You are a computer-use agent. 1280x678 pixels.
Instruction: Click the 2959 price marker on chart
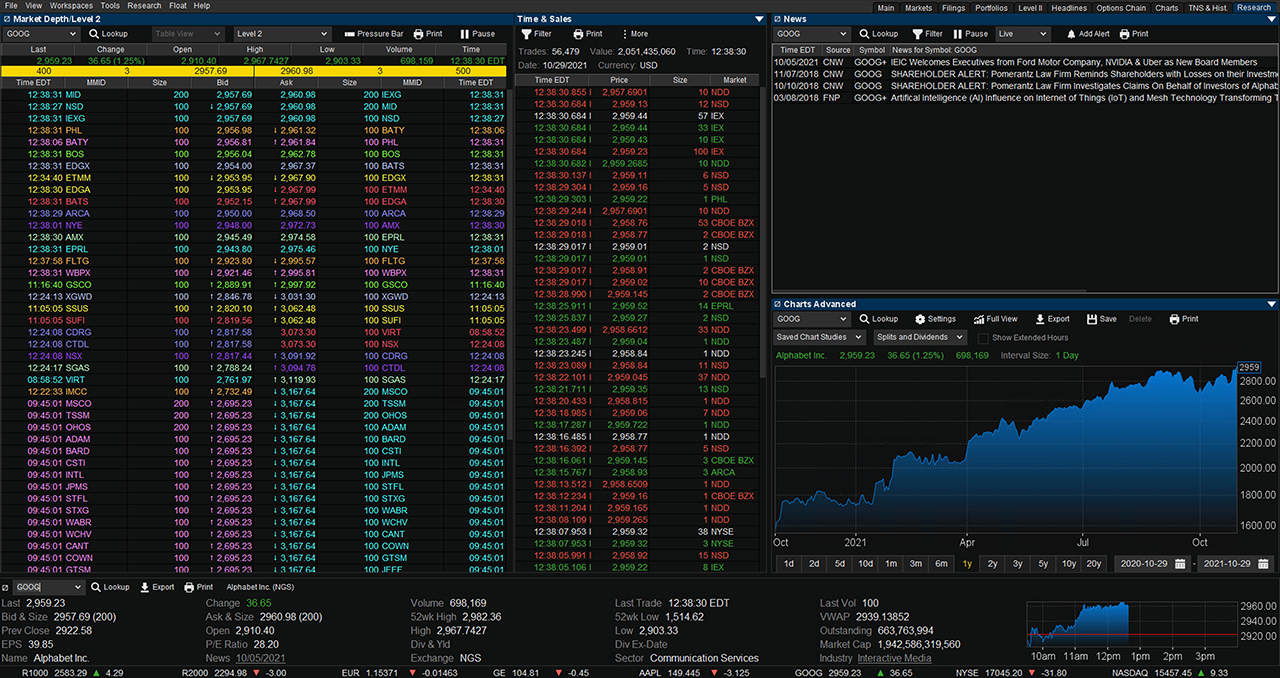1250,367
